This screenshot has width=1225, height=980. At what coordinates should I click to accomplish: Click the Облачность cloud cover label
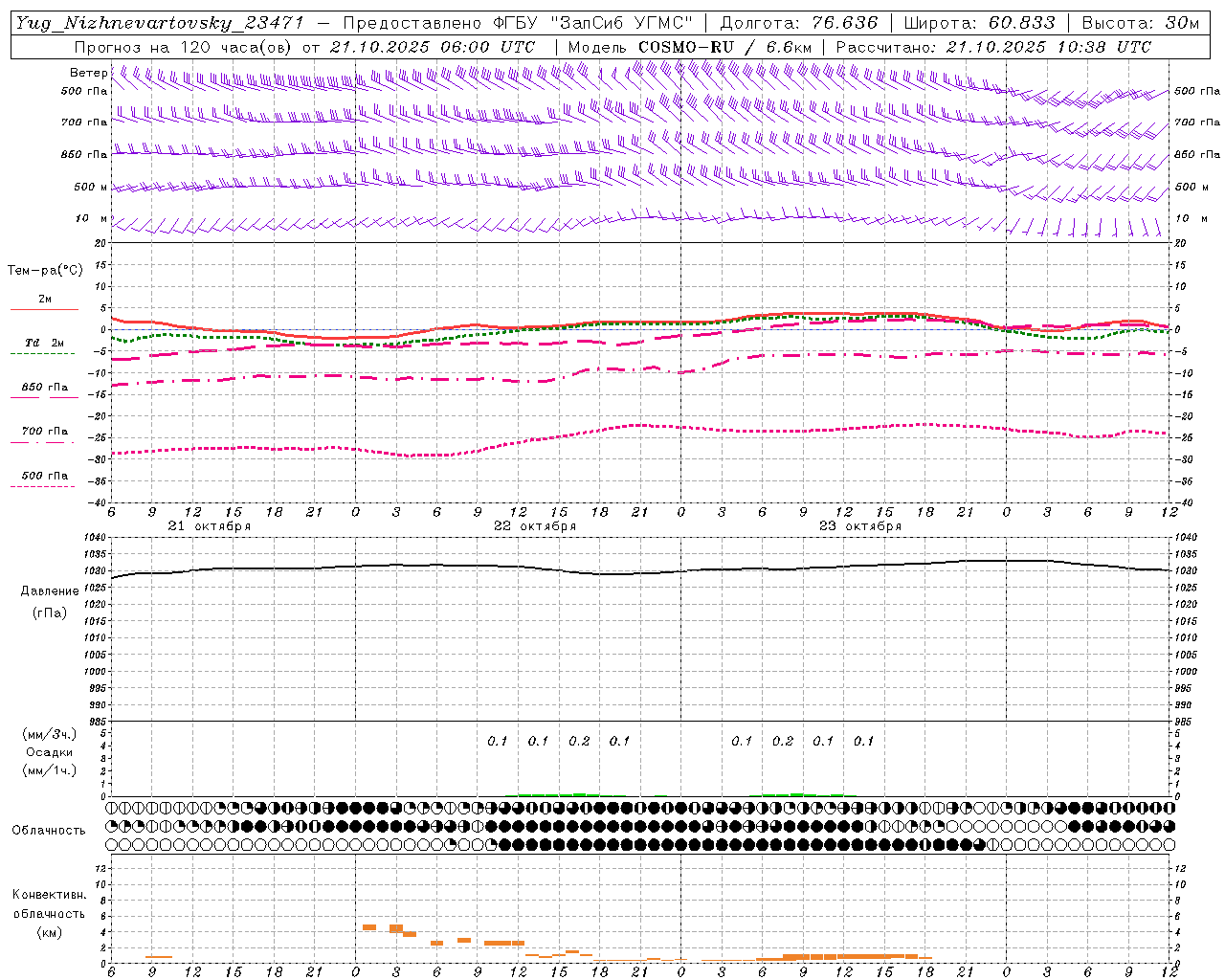tap(49, 831)
